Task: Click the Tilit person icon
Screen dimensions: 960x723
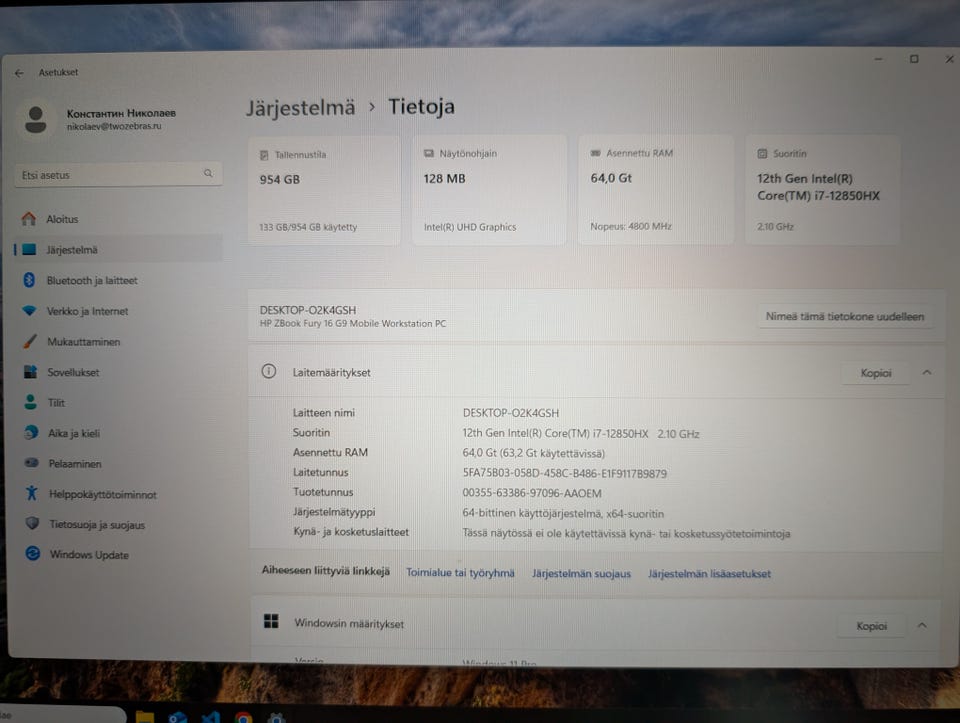Action: [31, 402]
